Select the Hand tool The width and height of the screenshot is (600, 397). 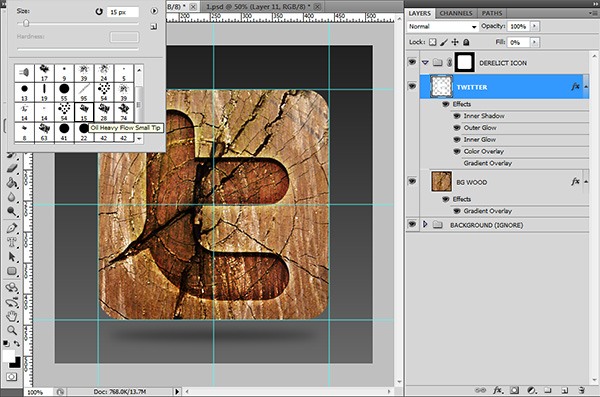tap(12, 317)
